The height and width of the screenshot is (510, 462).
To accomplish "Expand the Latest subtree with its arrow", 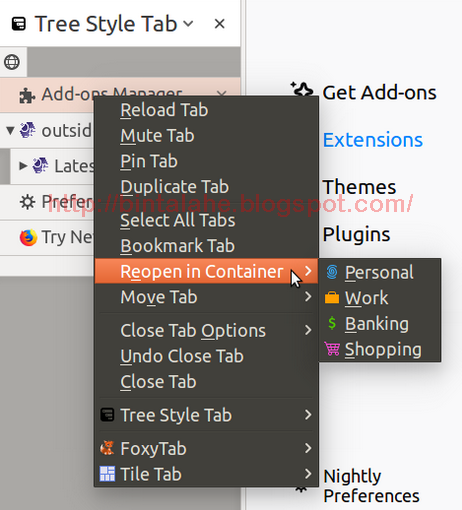I will 23,166.
